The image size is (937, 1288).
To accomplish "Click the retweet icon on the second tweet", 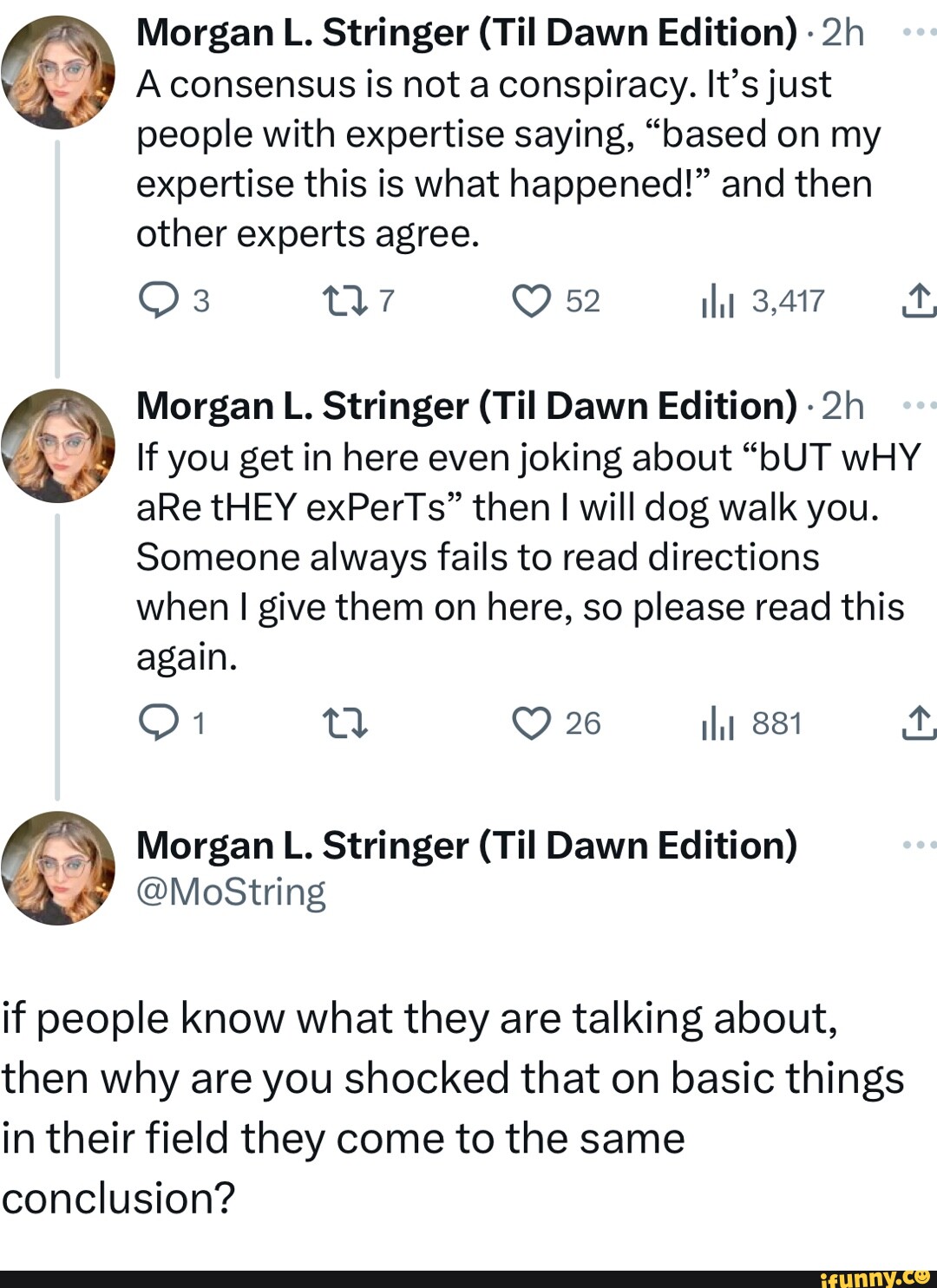I will (x=345, y=723).
